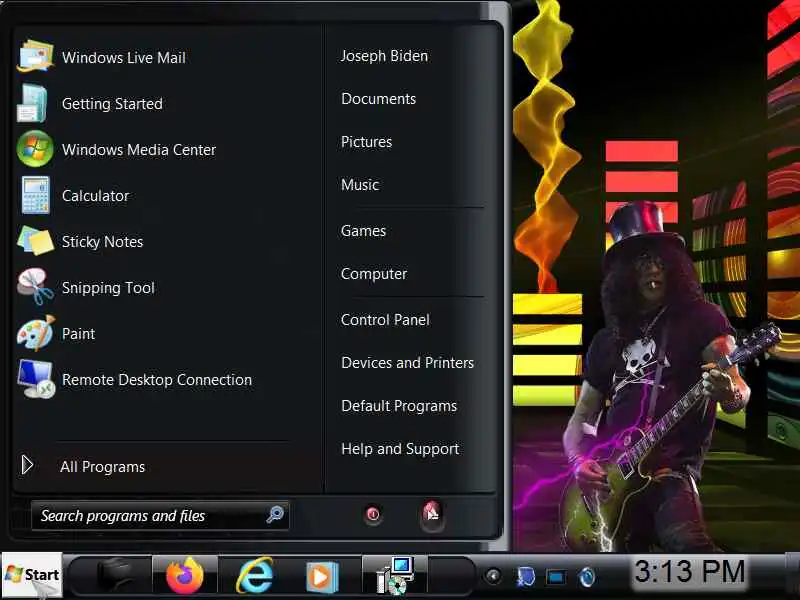
Task: Select the Sticky Notes label text
Action: point(103,241)
